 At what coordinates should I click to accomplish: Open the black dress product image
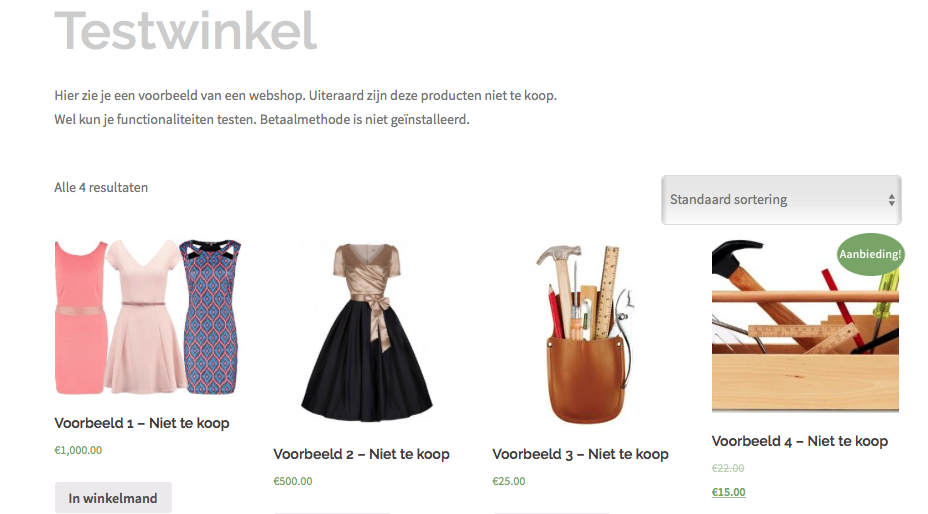(x=367, y=332)
